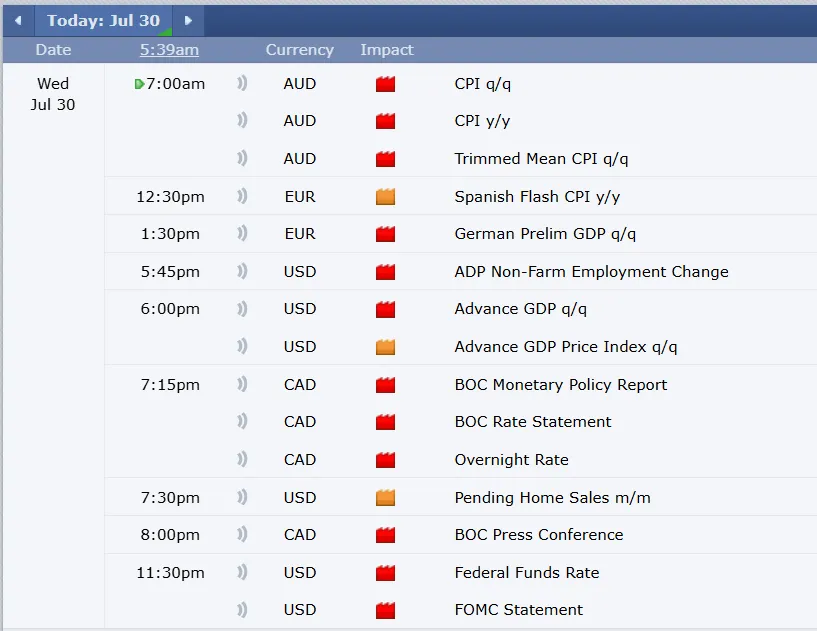Go to previous day using left arrow
Viewport: 817px width, 631px height.
point(17,20)
